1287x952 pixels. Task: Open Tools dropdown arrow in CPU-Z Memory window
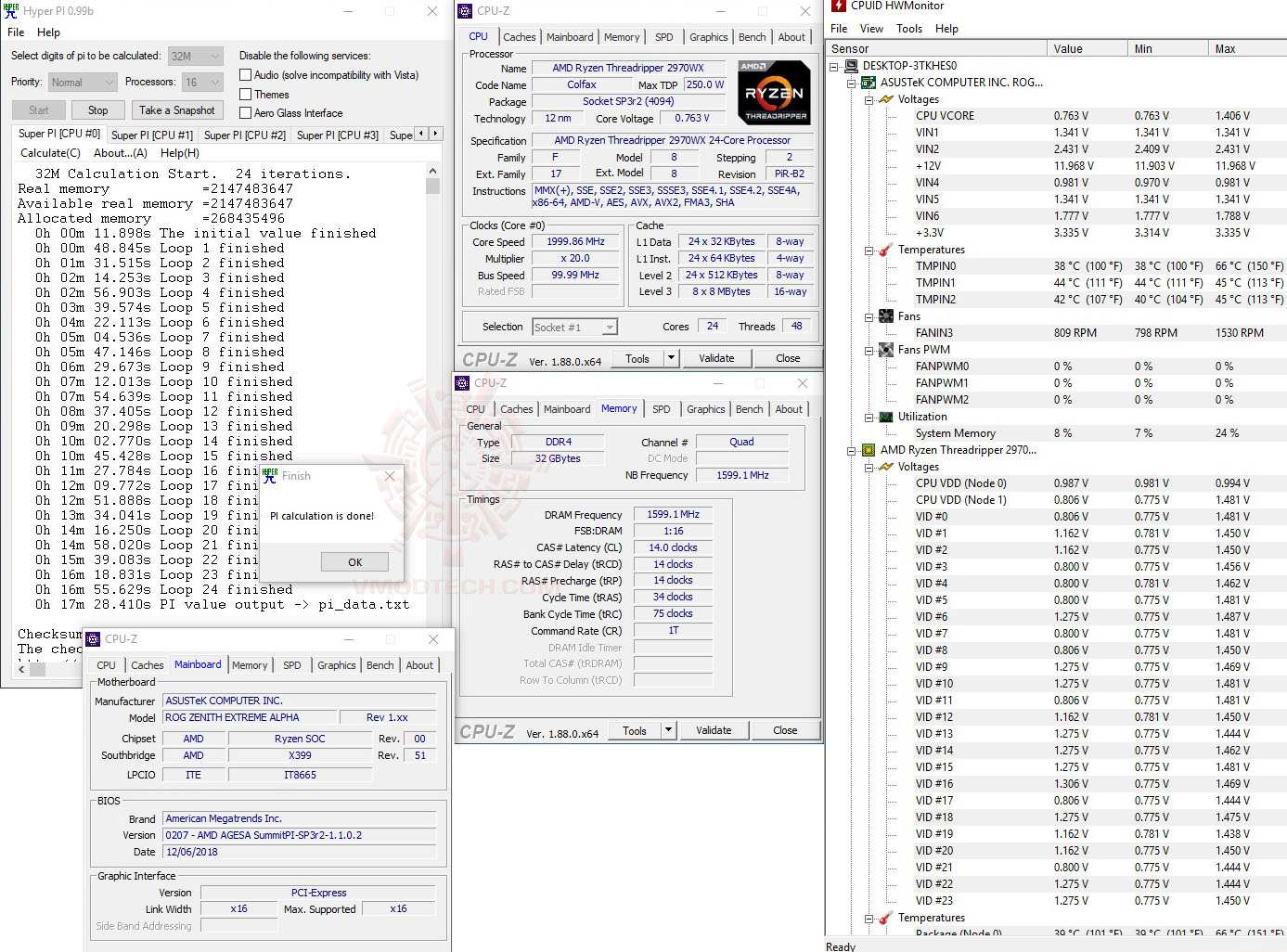pos(668,730)
